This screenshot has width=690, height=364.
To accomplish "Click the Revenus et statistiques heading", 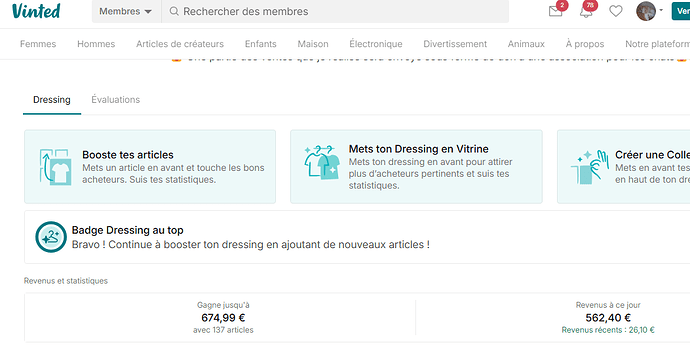I will click(66, 281).
